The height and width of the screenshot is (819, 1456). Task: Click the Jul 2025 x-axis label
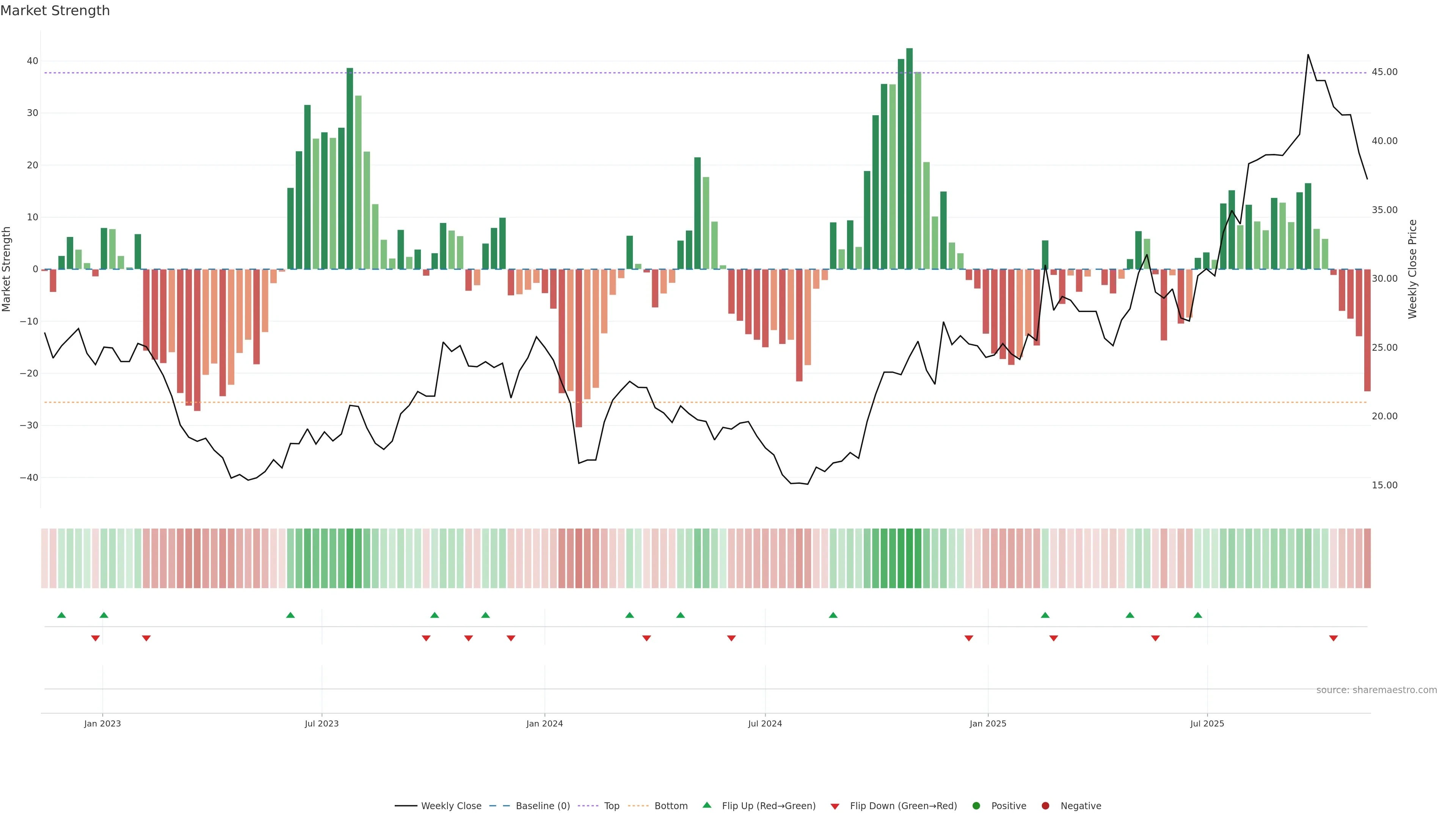click(1207, 723)
